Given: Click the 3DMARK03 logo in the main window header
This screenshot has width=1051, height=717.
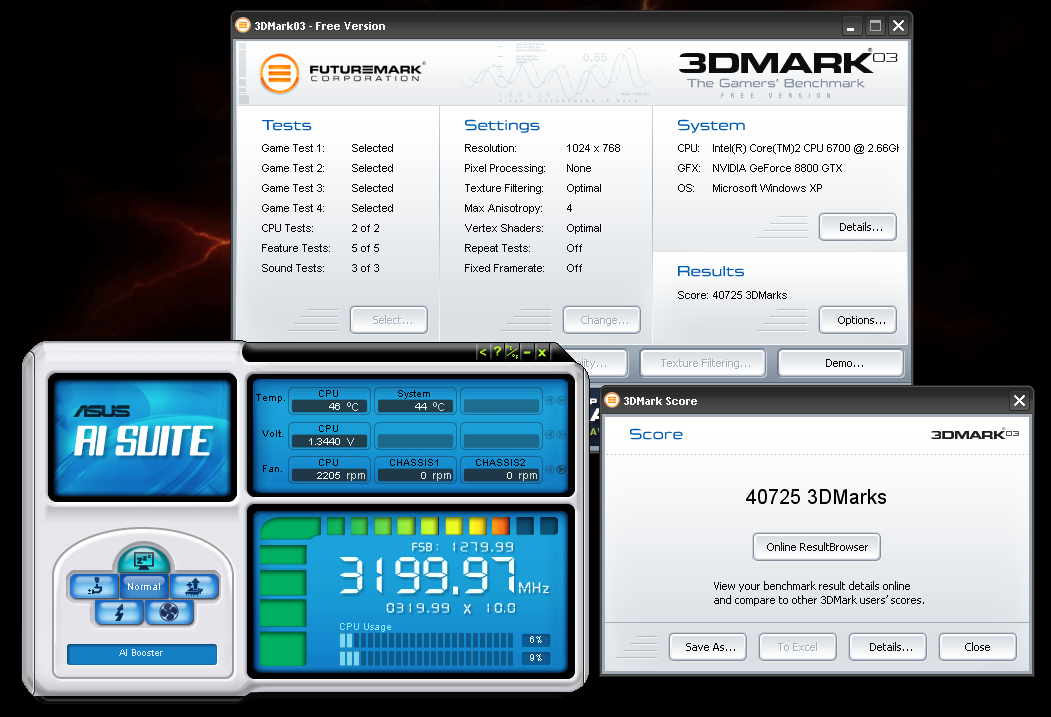Looking at the screenshot, I should click(788, 73).
